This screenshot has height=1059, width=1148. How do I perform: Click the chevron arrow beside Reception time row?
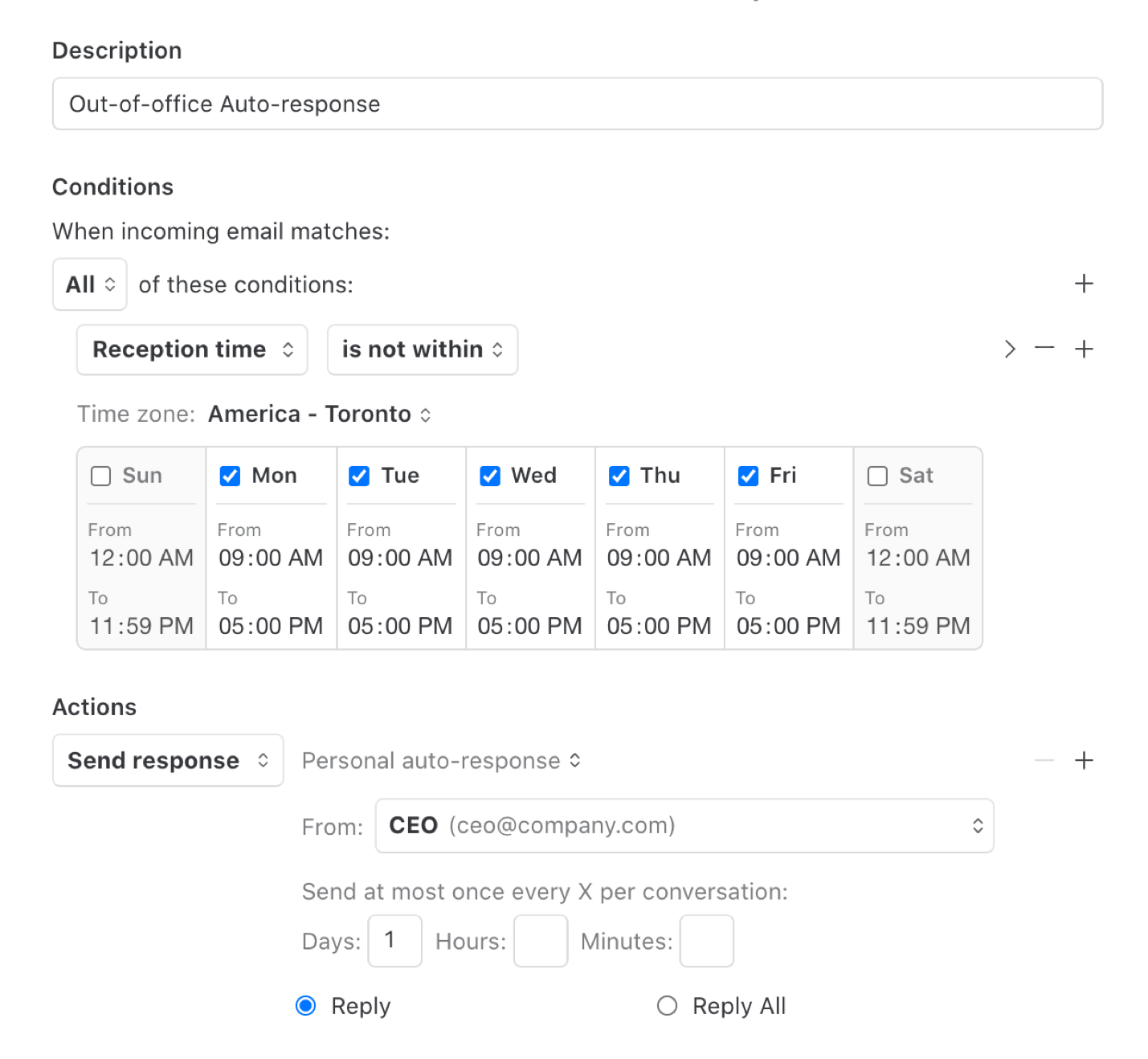[1010, 349]
